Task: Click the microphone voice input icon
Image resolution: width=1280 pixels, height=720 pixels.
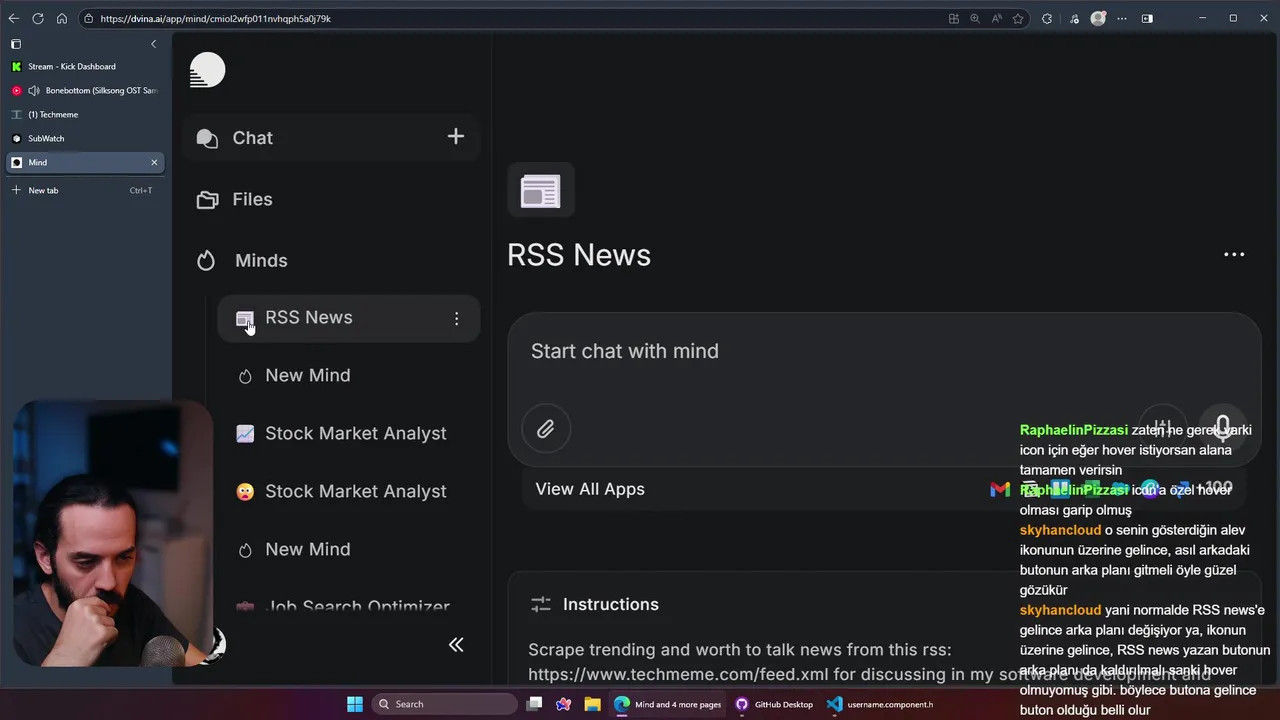Action: click(x=1222, y=427)
